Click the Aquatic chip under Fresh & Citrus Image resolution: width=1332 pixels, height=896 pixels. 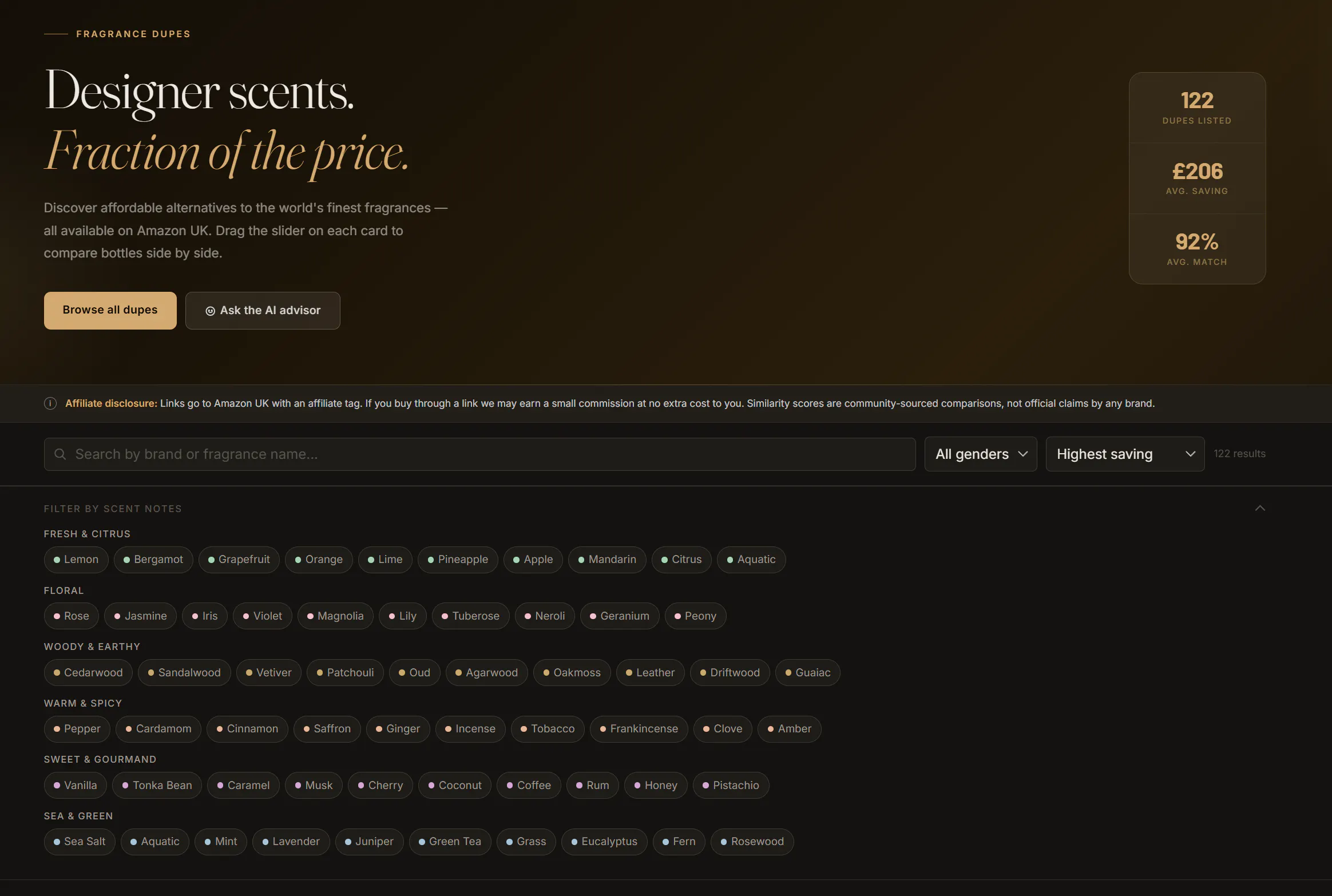(751, 560)
